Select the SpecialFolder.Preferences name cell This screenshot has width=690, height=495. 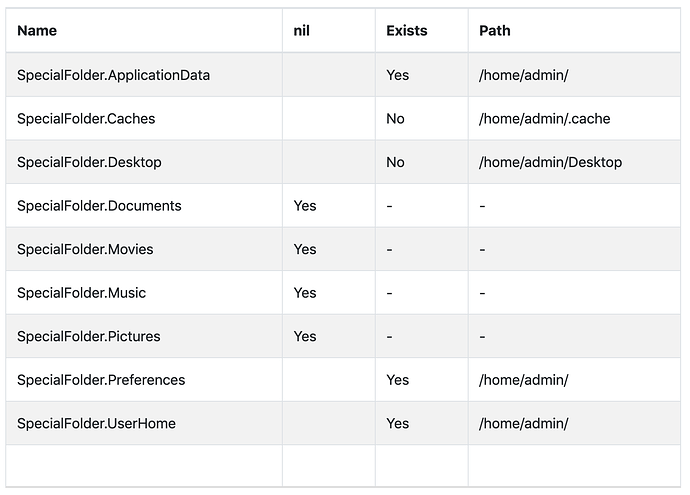[144, 380]
